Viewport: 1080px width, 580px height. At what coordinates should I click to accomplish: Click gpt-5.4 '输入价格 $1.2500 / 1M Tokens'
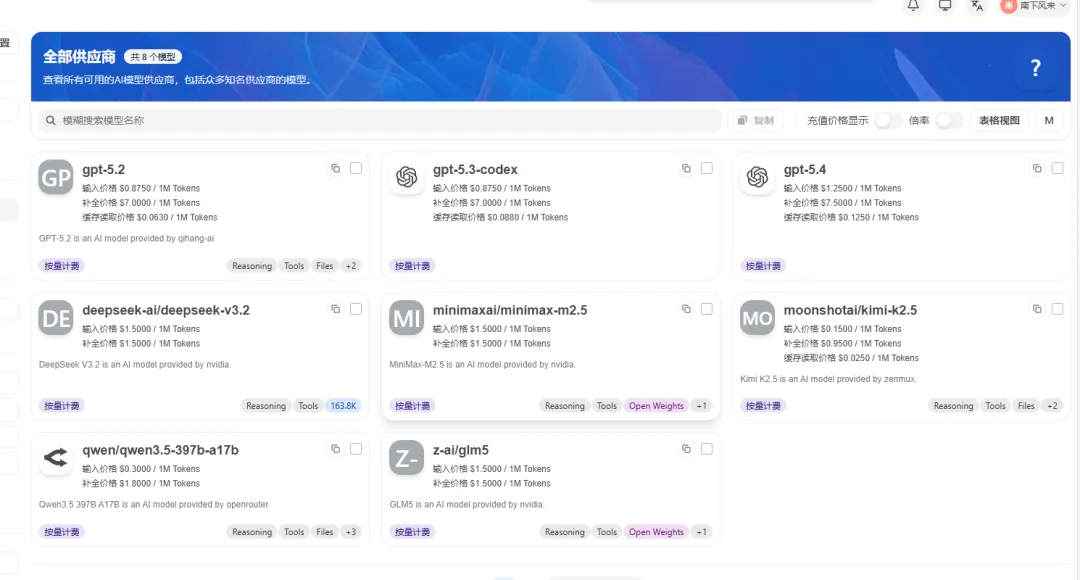pos(842,188)
